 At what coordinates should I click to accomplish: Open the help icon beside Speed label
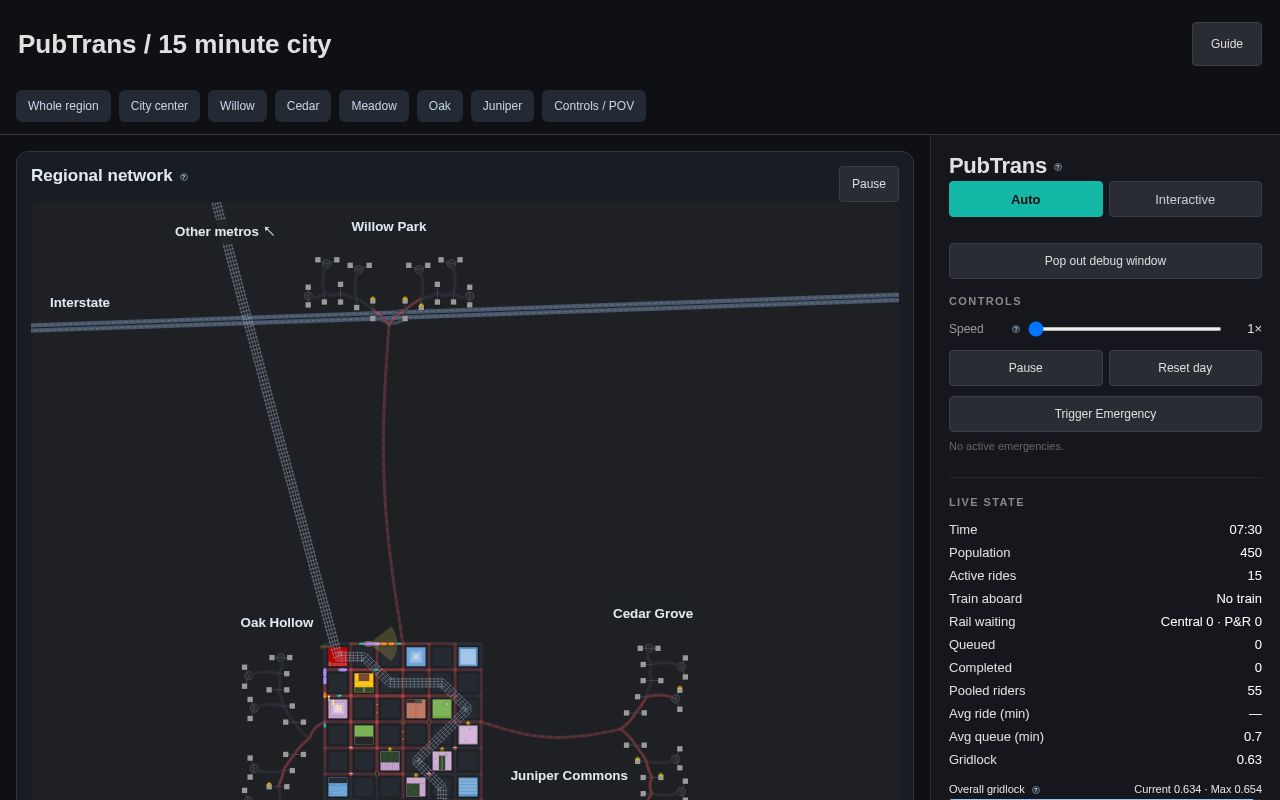pos(1016,329)
